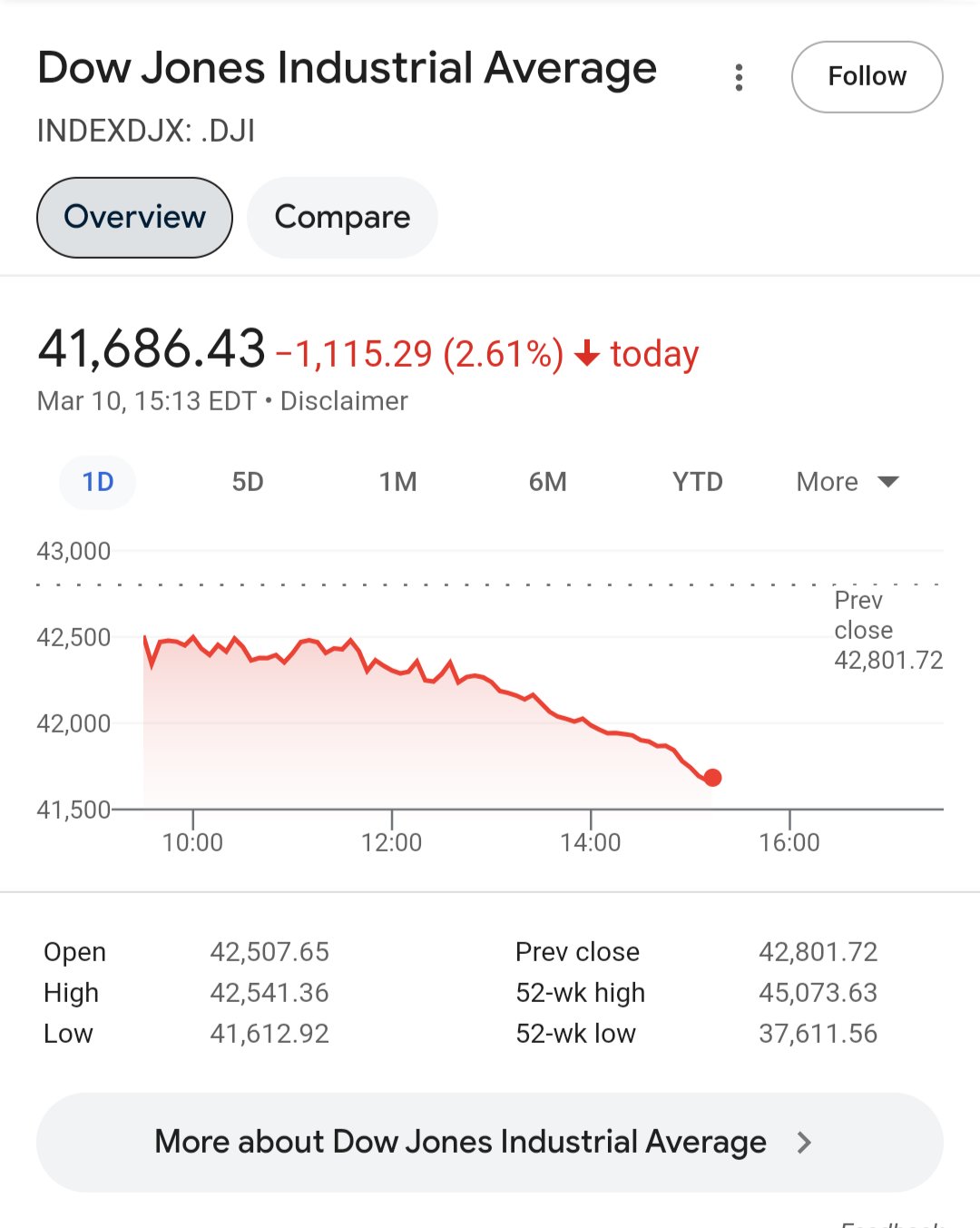
Task: Click the chevron arrow beside More about
Action: pos(804,1142)
